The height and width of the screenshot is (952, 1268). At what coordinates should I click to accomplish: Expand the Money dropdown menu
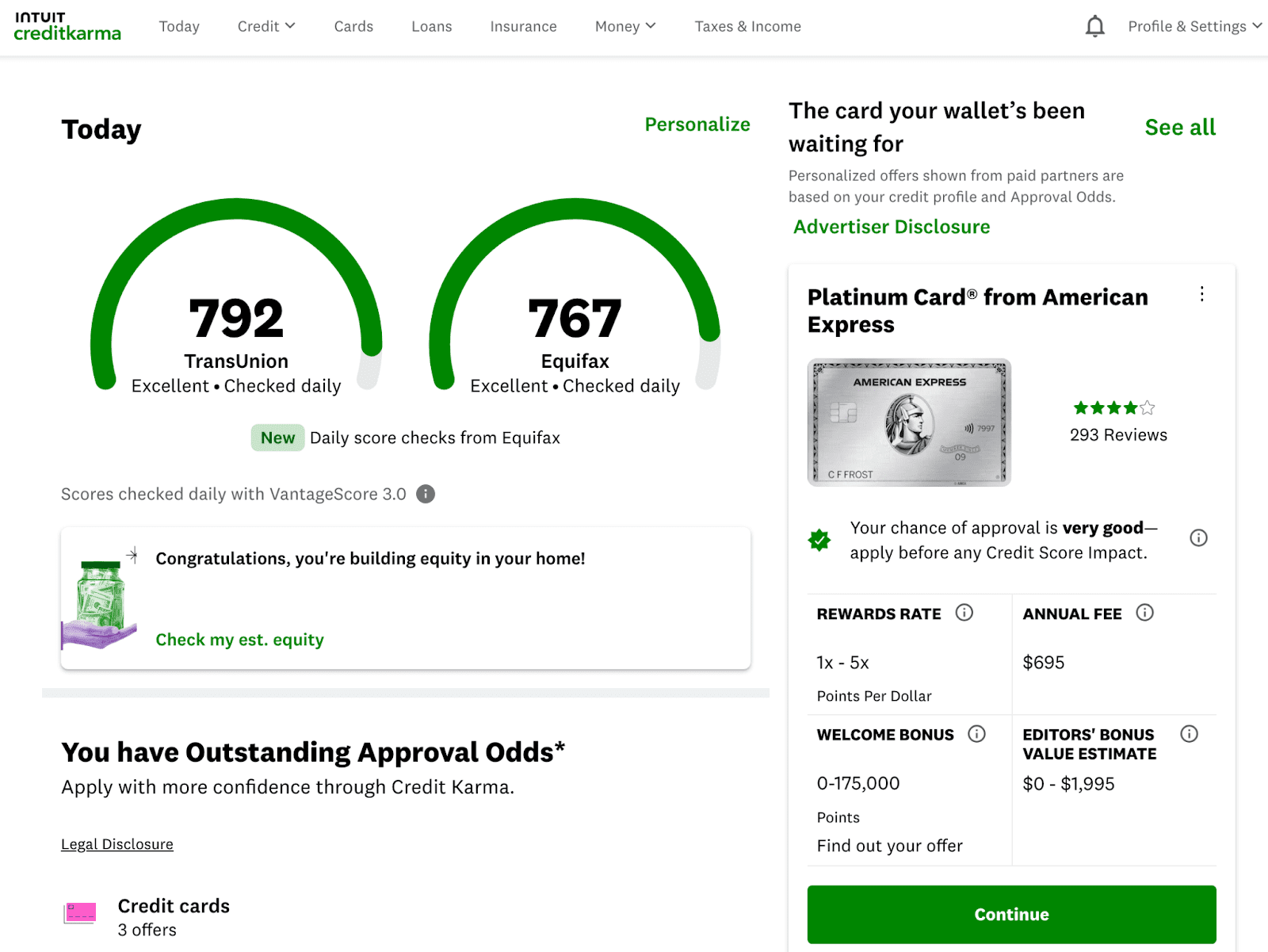pos(625,26)
